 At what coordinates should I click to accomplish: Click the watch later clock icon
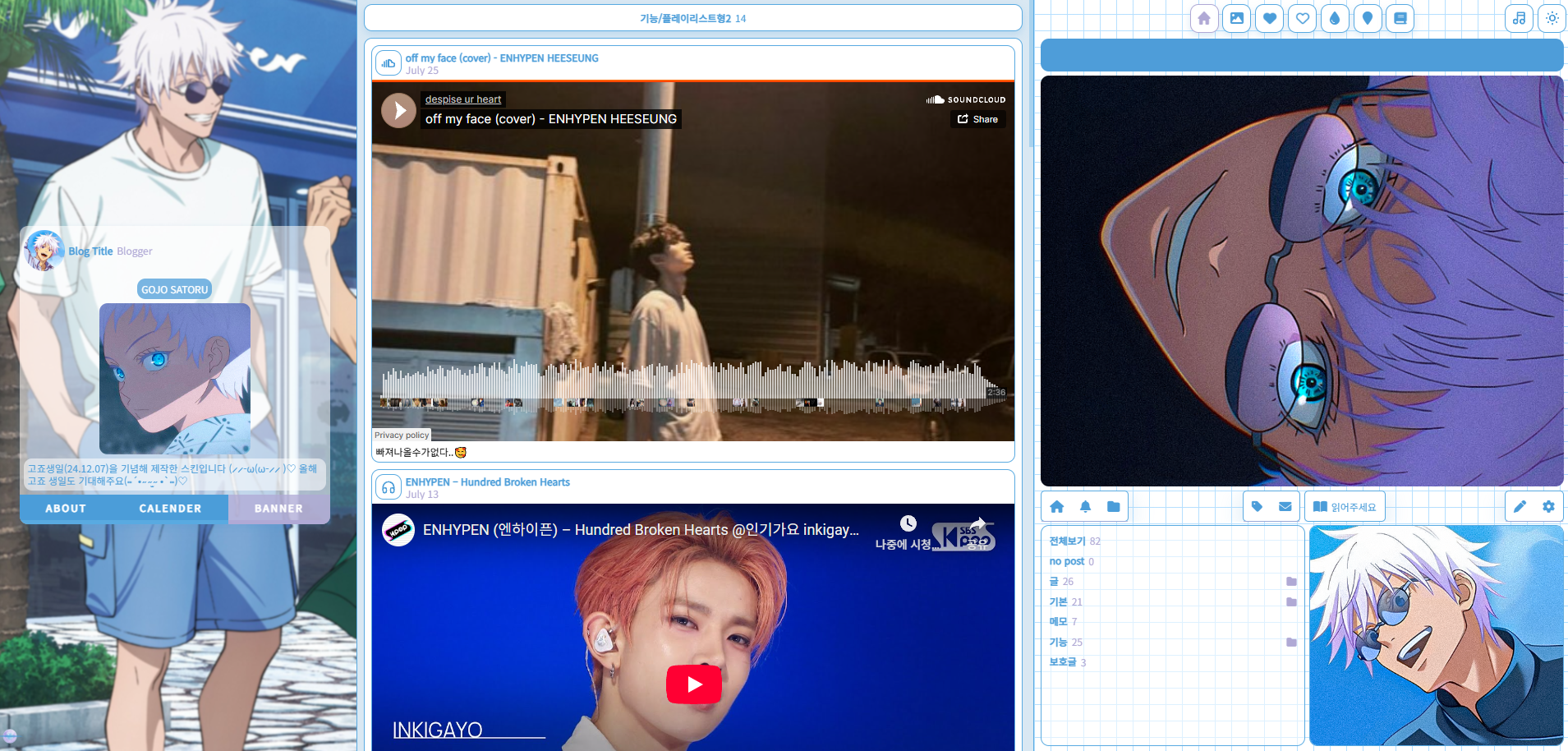click(908, 523)
